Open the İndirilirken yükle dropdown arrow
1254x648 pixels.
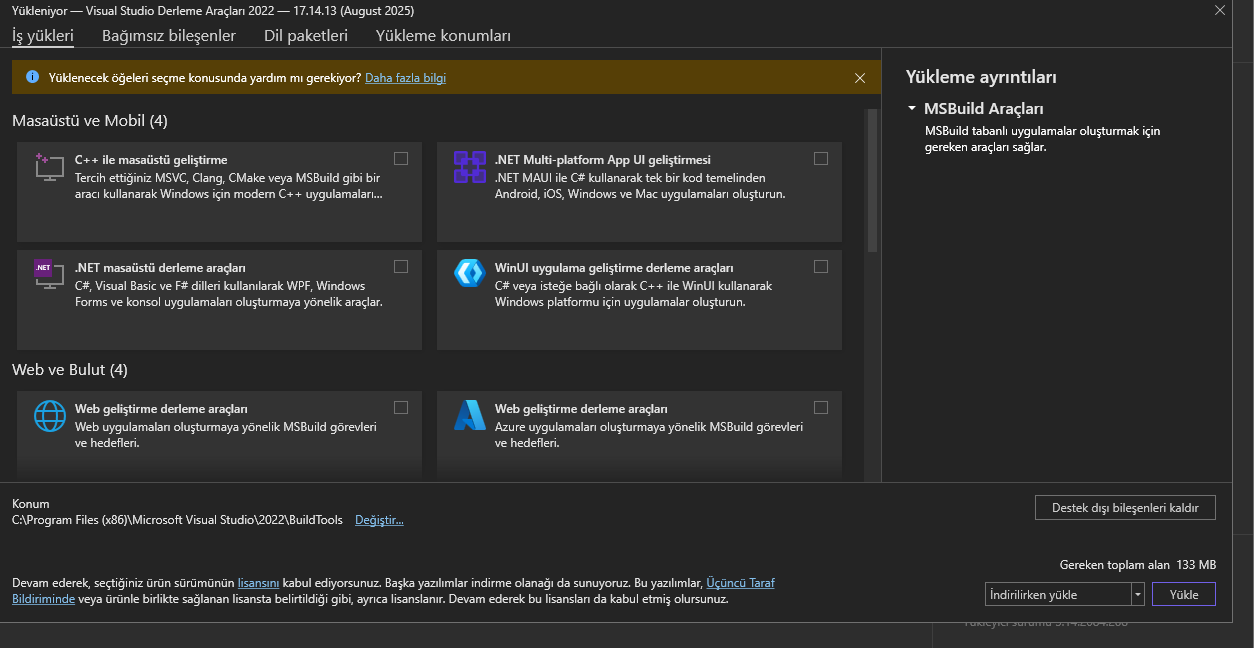point(1138,594)
